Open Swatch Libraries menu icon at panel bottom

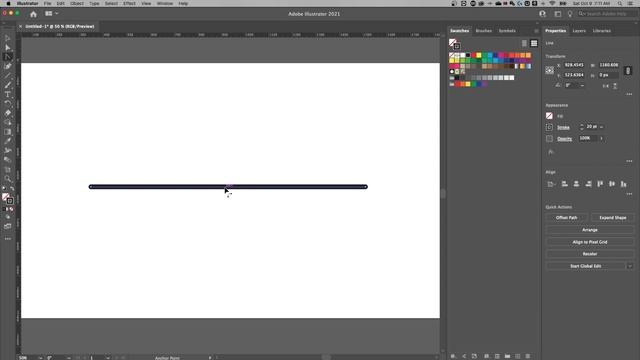click(453, 356)
